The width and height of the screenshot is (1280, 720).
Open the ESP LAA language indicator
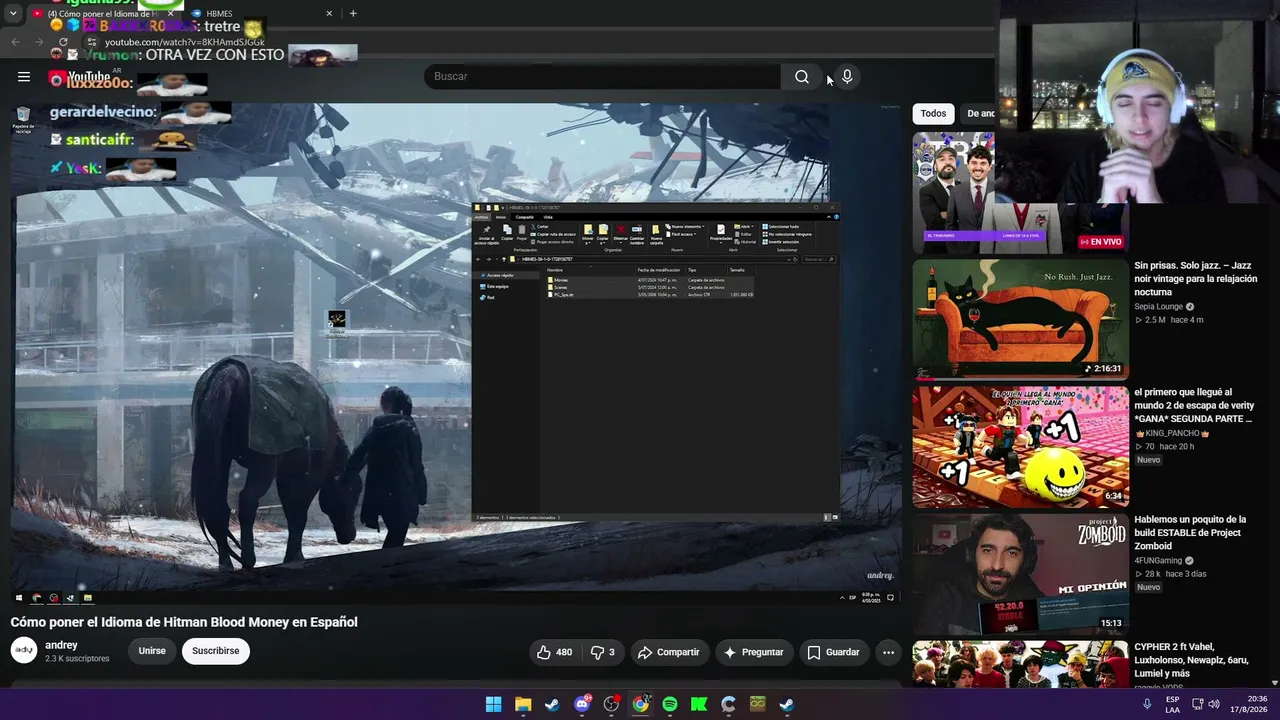coord(1172,704)
